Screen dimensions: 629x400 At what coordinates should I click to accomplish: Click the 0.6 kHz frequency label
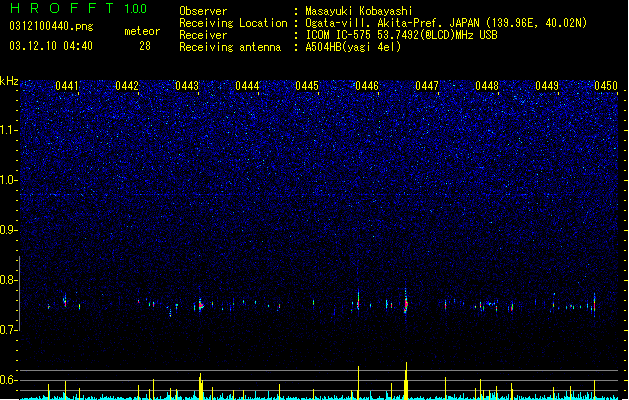pos(9,380)
